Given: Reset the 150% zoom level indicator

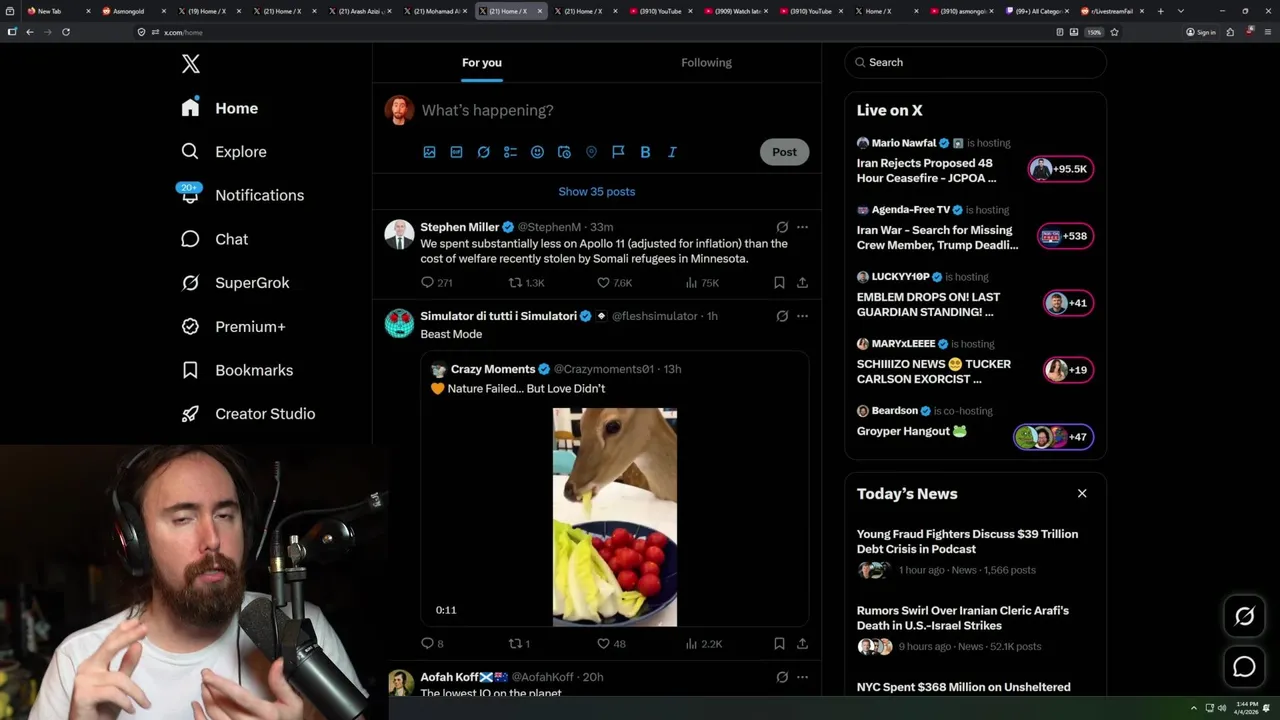Looking at the screenshot, I should [x=1095, y=32].
